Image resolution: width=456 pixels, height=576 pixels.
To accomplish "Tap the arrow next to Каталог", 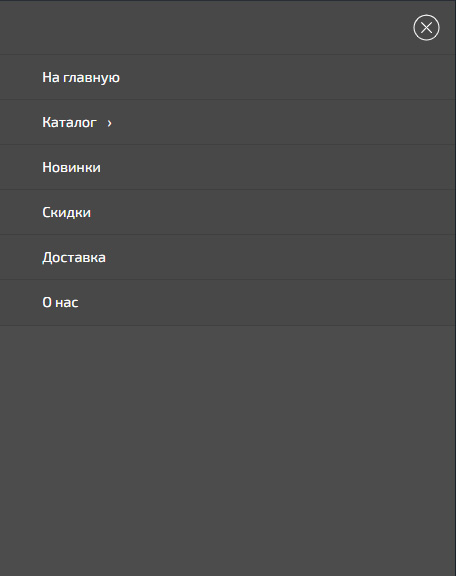I will pyautogui.click(x=109, y=123).
